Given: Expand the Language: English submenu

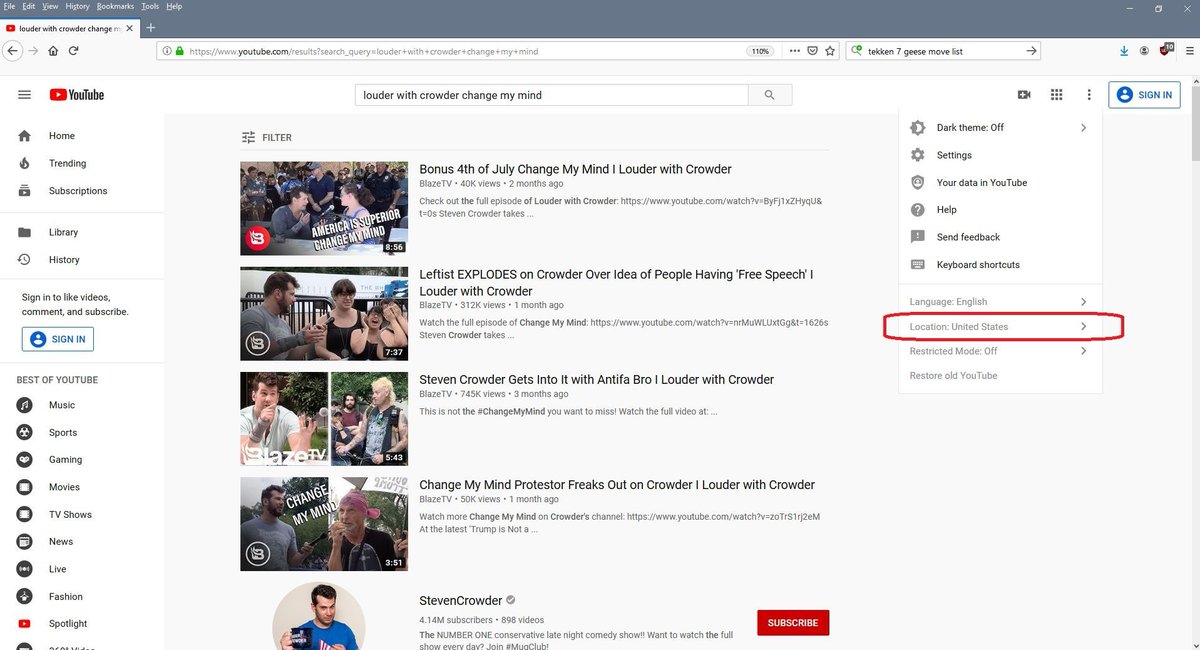Looking at the screenshot, I should 1000,302.
